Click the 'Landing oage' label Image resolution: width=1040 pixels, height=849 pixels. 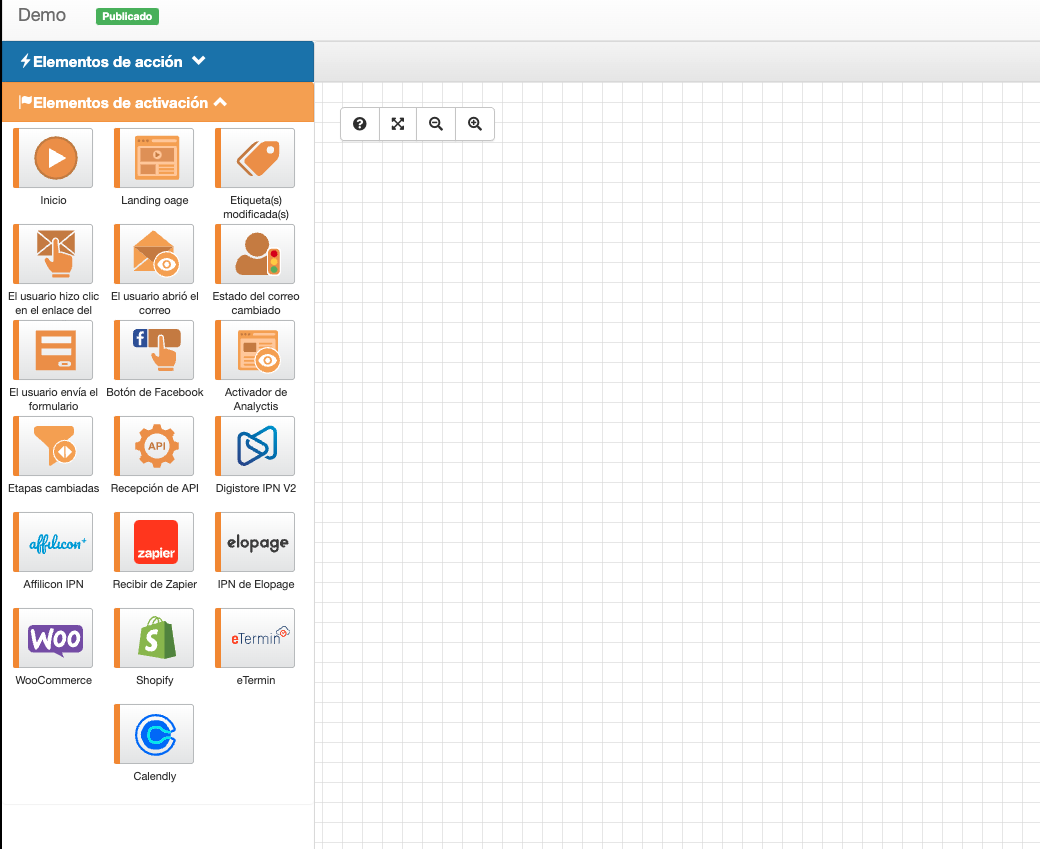point(155,200)
